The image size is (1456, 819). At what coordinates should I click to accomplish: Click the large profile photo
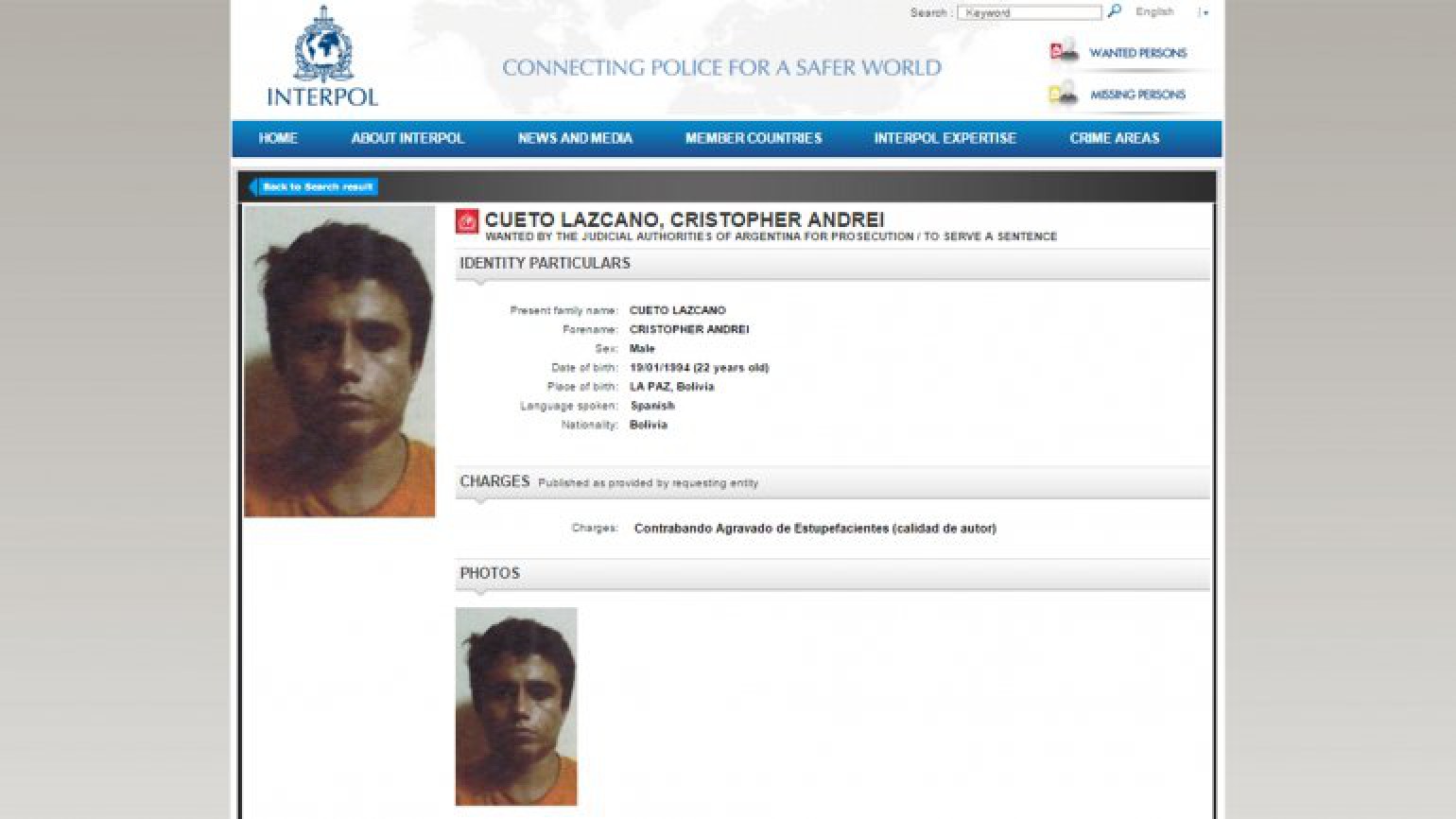339,361
